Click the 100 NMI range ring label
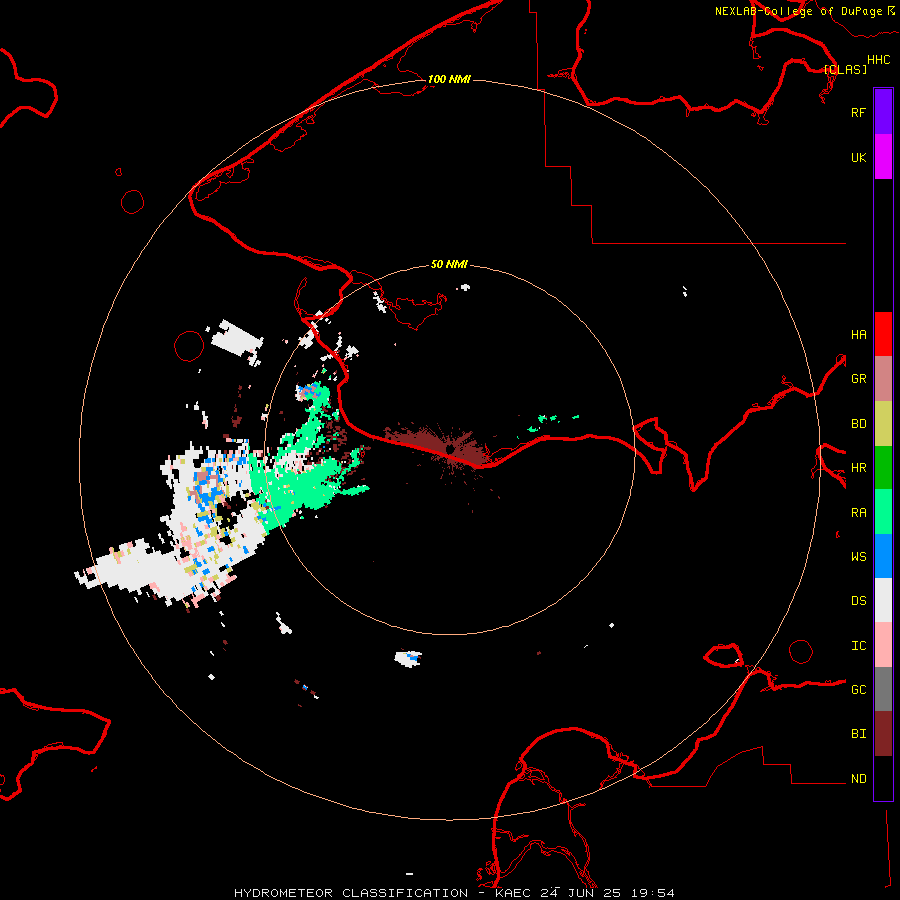 (x=449, y=79)
